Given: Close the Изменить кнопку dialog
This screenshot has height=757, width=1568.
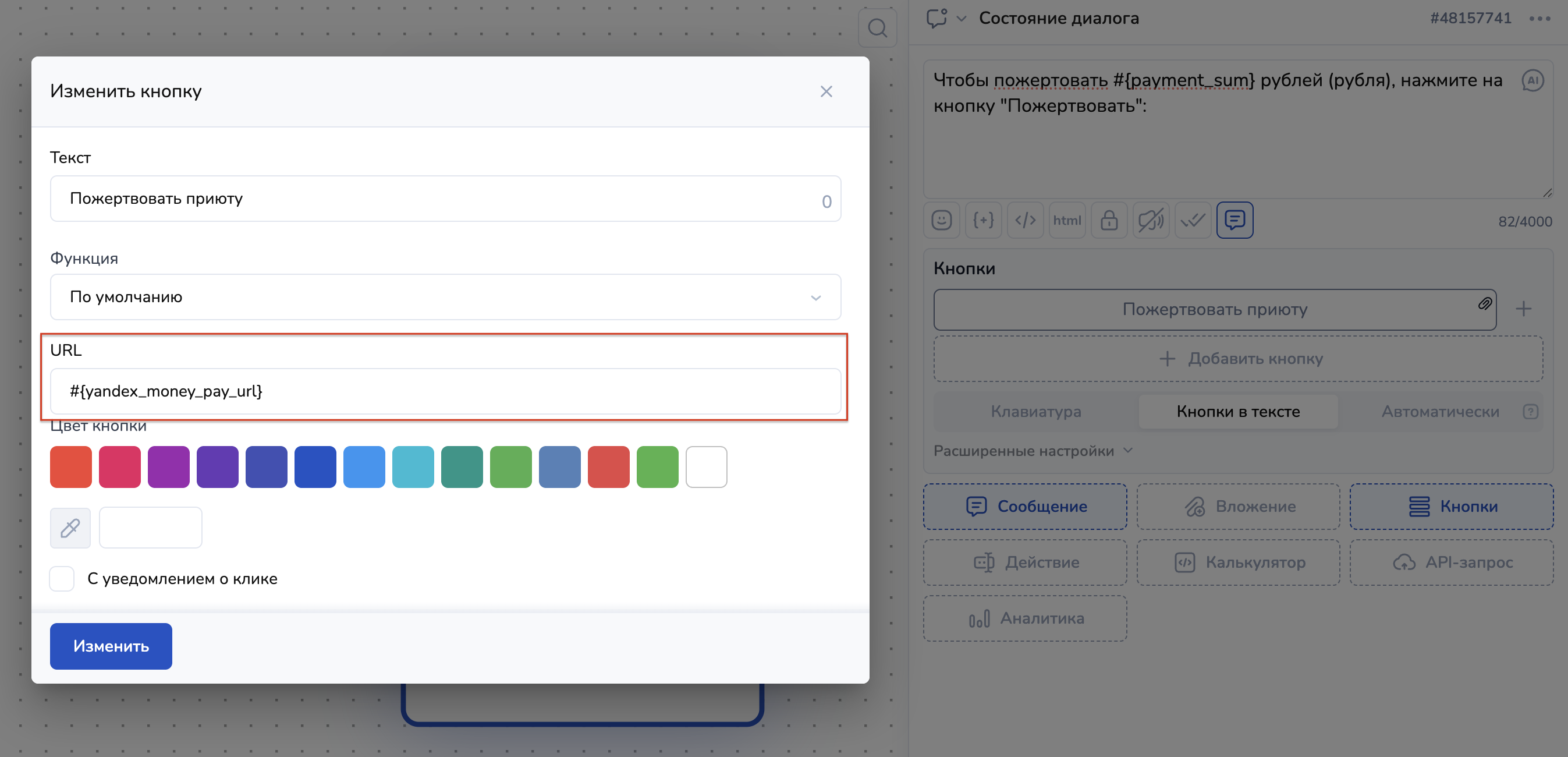Looking at the screenshot, I should [x=825, y=91].
